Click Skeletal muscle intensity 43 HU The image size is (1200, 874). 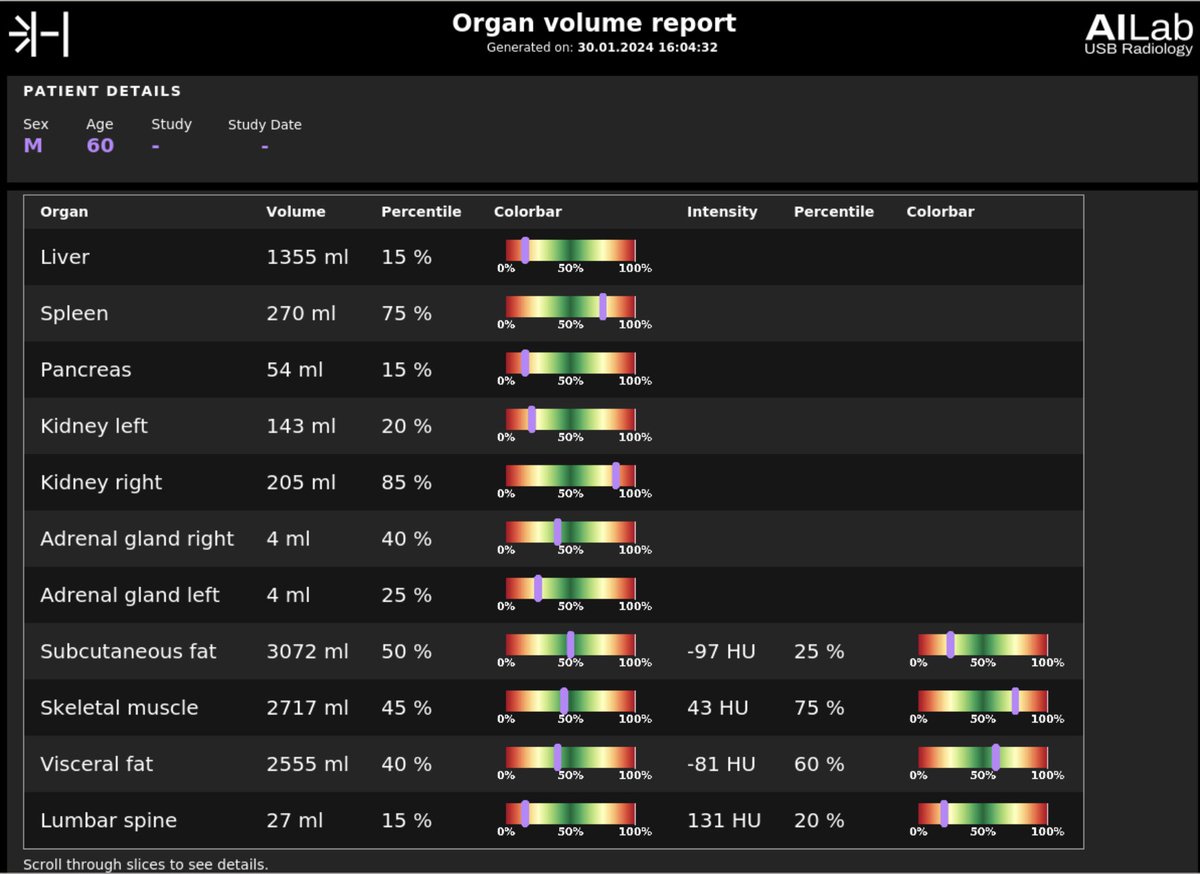pyautogui.click(x=717, y=707)
